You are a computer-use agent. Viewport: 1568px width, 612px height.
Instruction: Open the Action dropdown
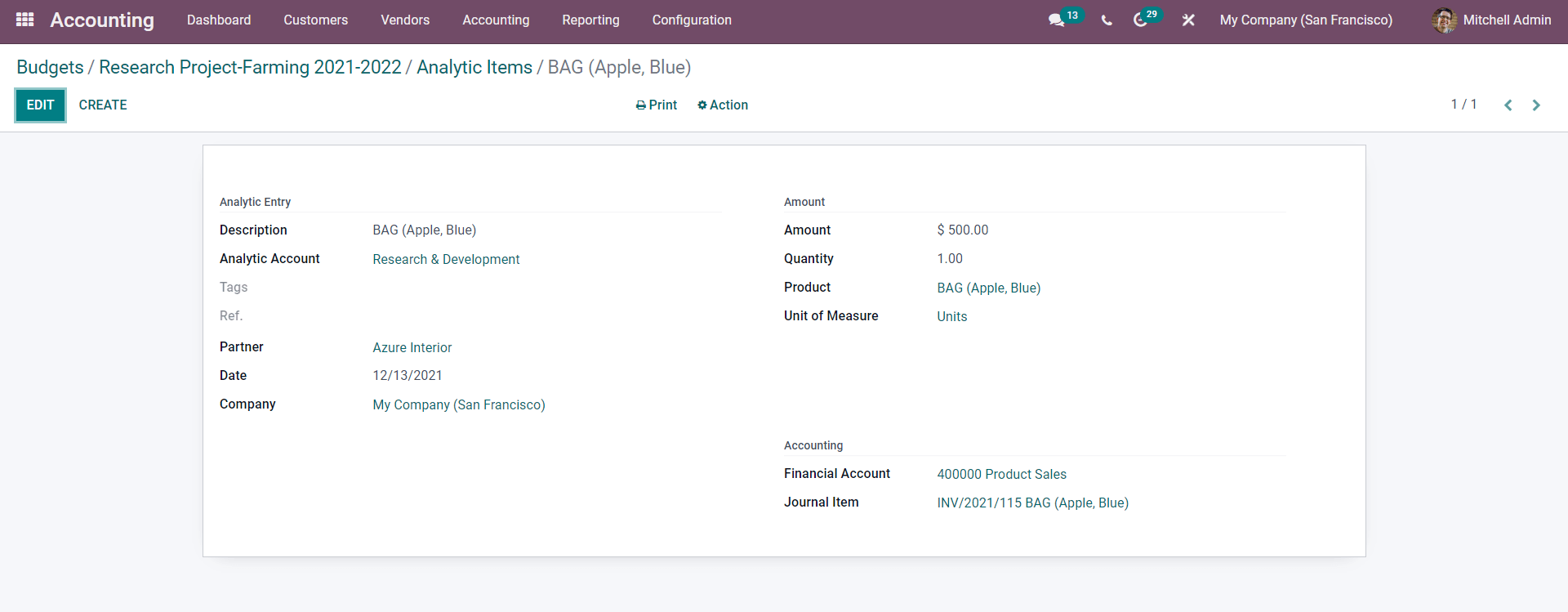(723, 105)
